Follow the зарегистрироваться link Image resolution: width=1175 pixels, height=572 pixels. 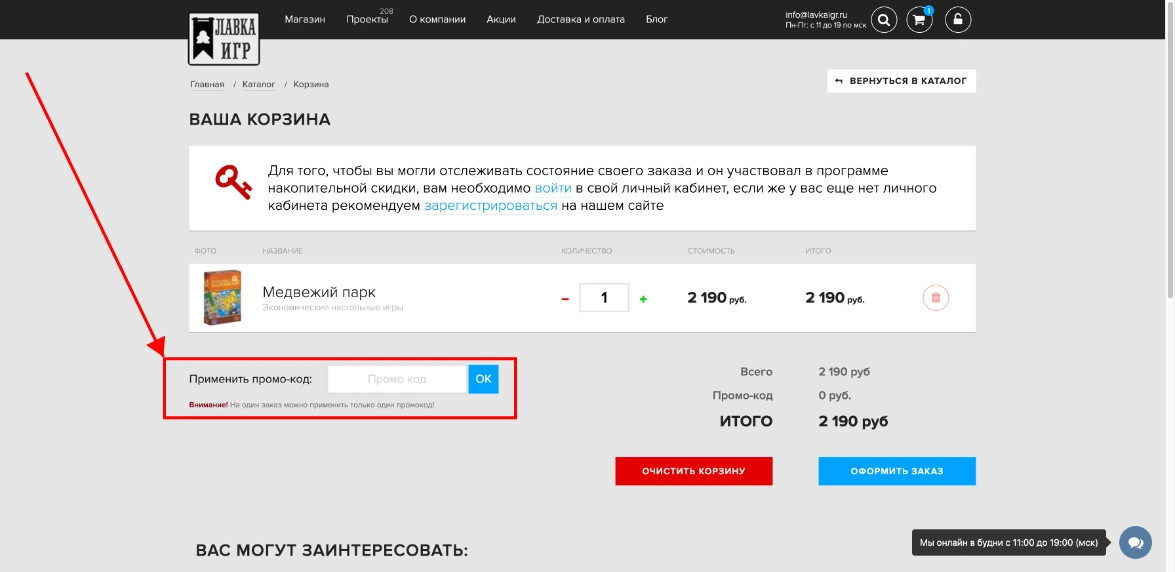490,206
